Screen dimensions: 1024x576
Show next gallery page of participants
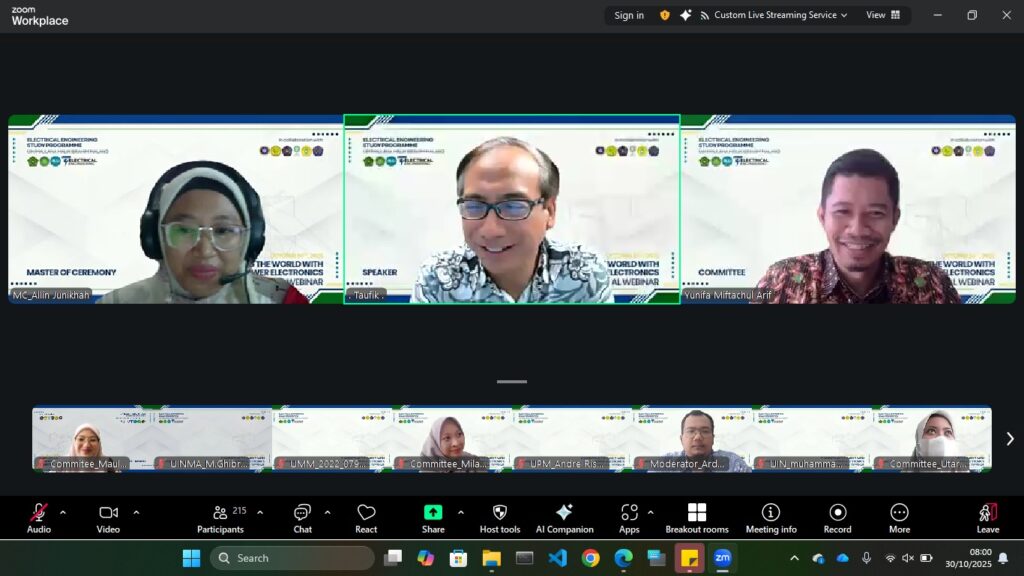tap(1009, 439)
